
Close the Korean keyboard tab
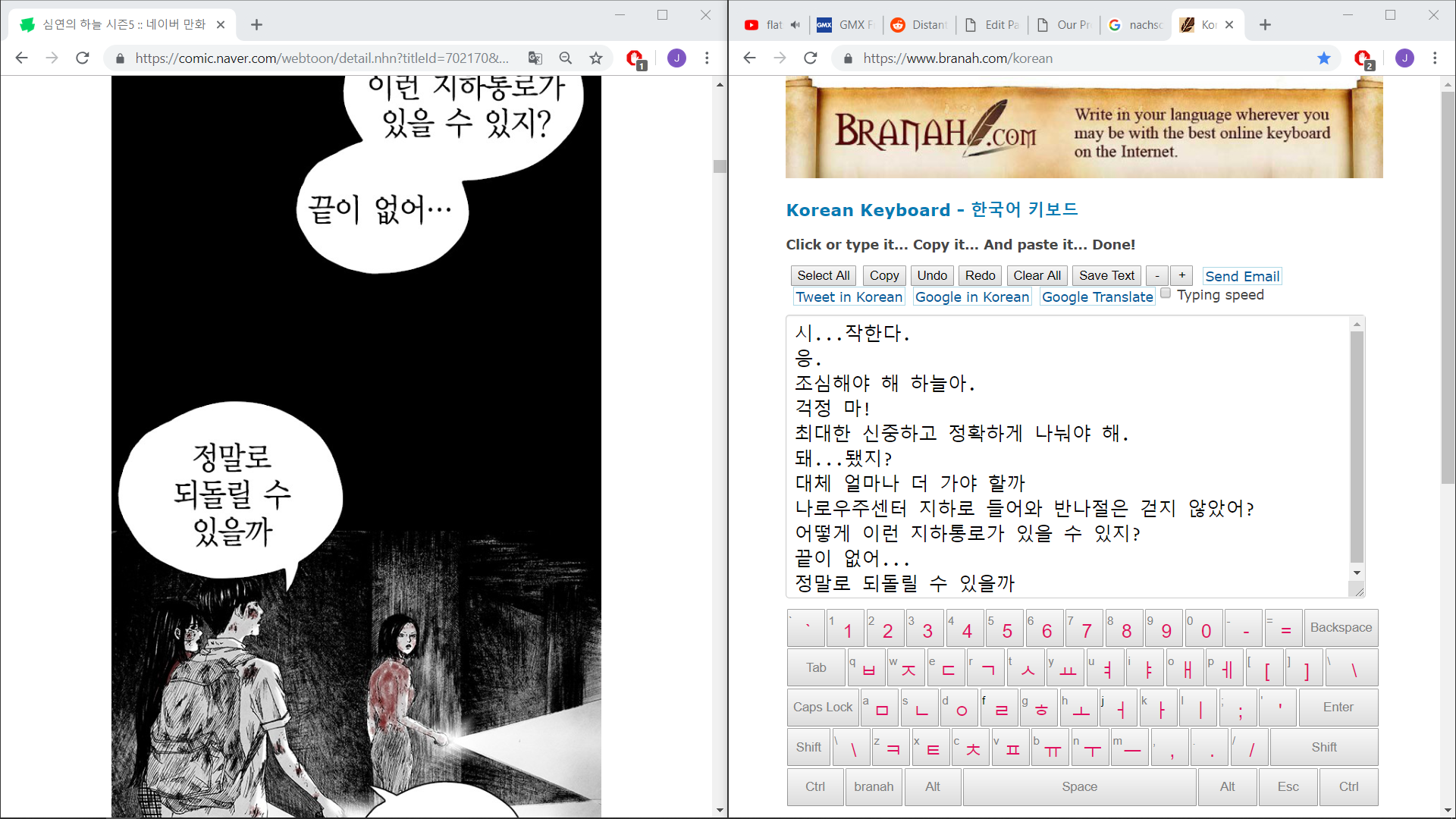(x=1229, y=25)
